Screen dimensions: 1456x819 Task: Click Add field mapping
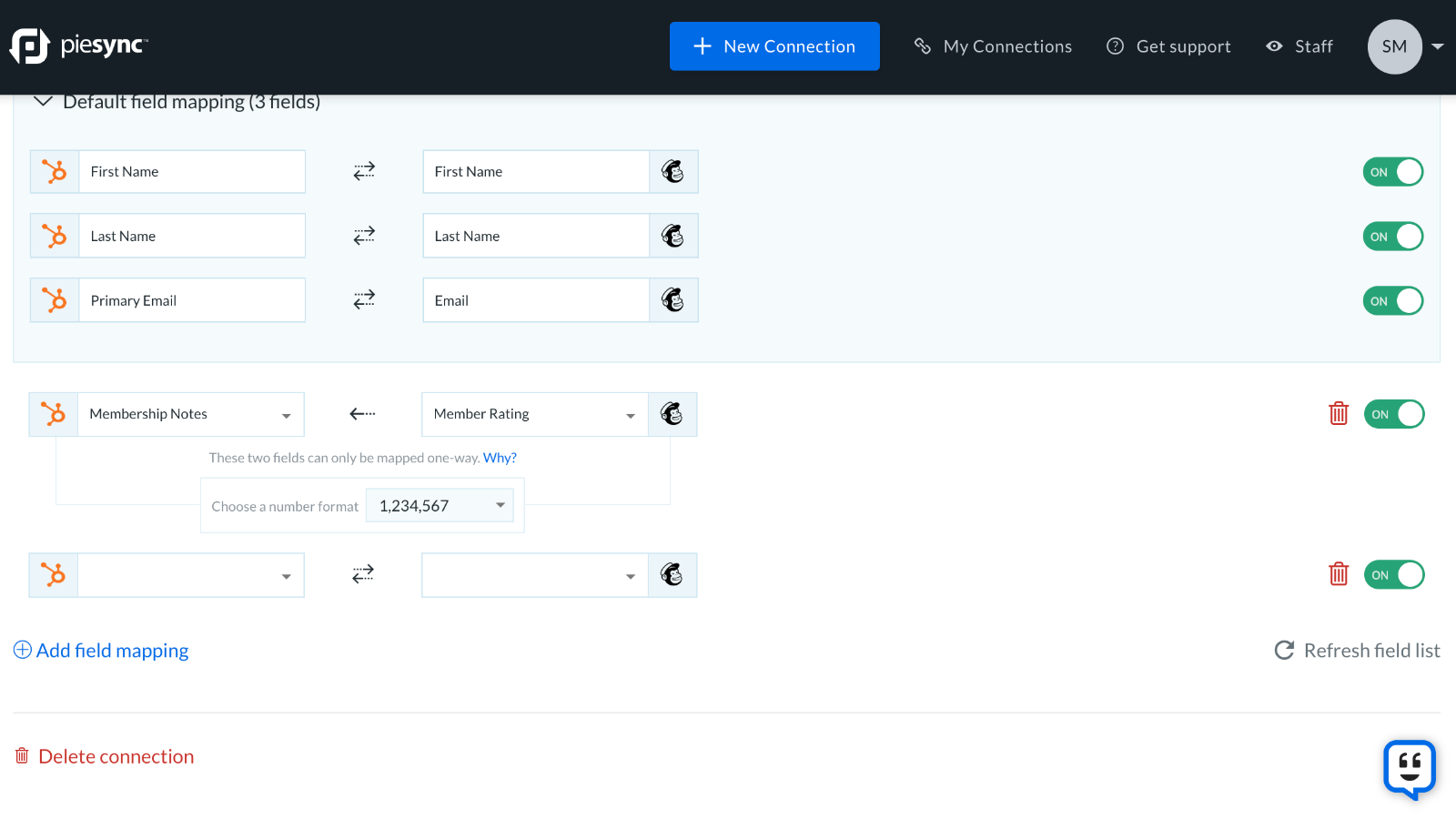pyautogui.click(x=101, y=650)
